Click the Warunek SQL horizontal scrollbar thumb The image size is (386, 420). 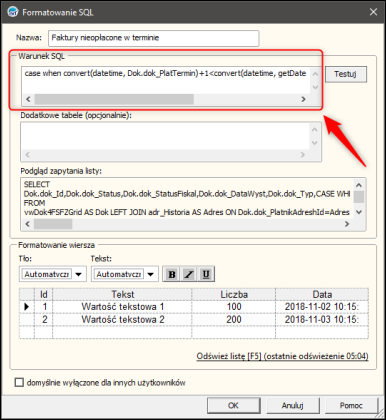(114, 99)
